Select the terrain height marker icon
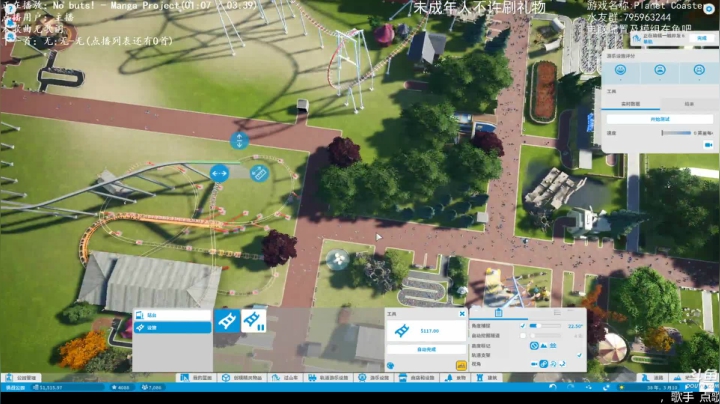720x404 pixels. coord(544,346)
